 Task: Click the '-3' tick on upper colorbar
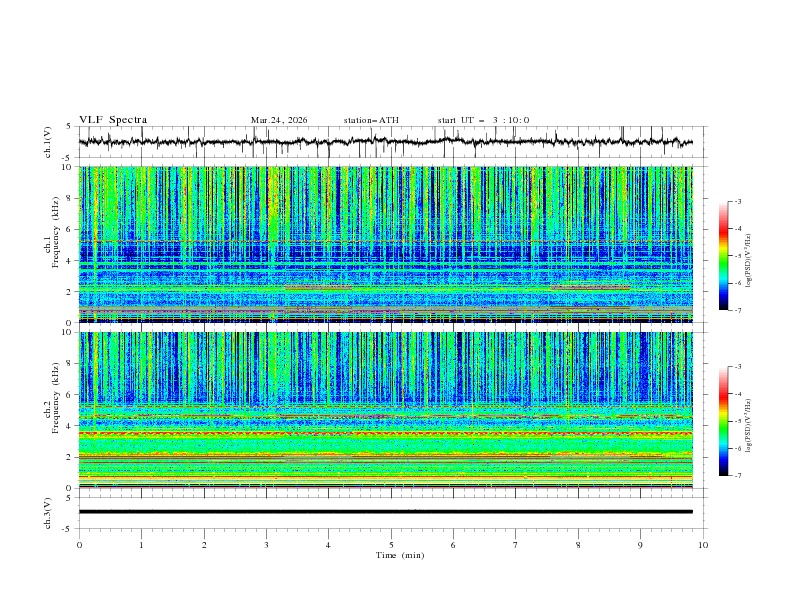click(x=738, y=201)
